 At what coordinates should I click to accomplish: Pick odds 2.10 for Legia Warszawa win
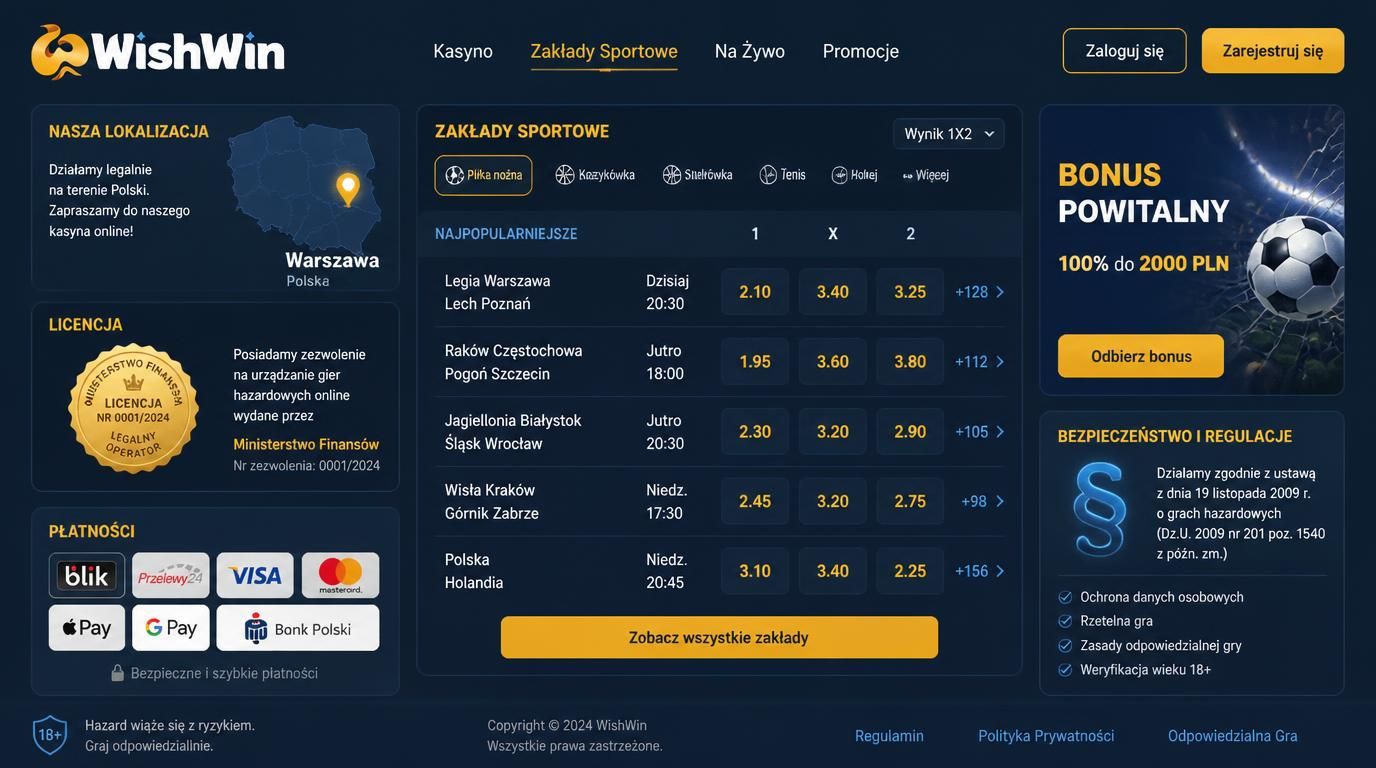tap(755, 292)
